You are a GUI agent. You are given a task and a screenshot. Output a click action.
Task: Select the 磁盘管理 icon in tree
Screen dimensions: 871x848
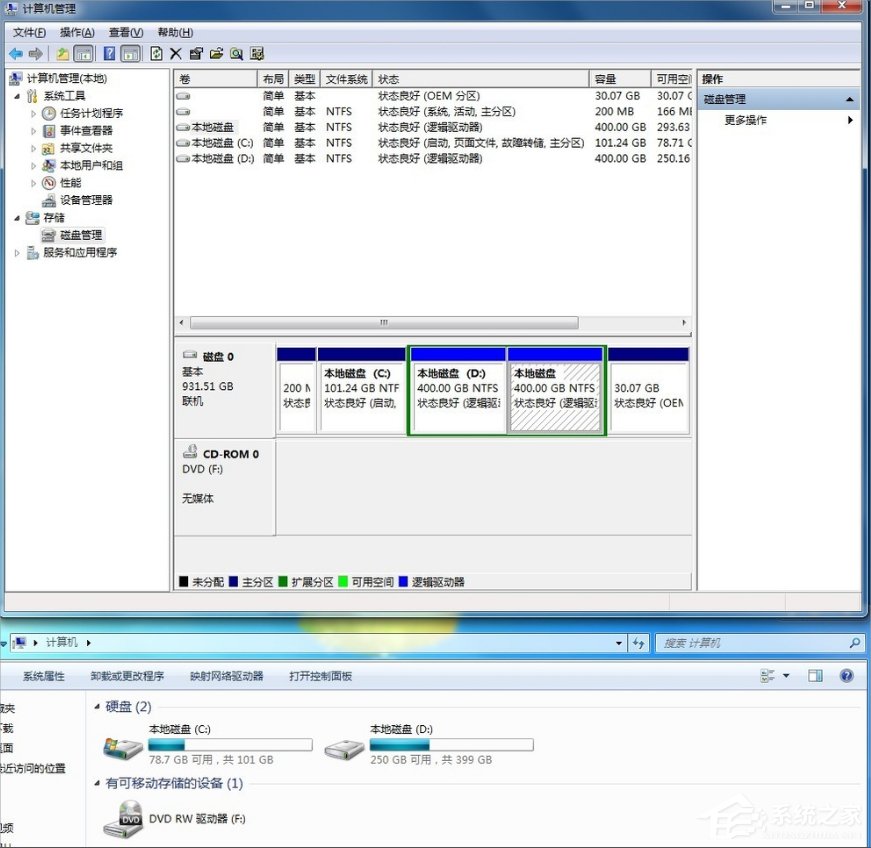coord(48,235)
